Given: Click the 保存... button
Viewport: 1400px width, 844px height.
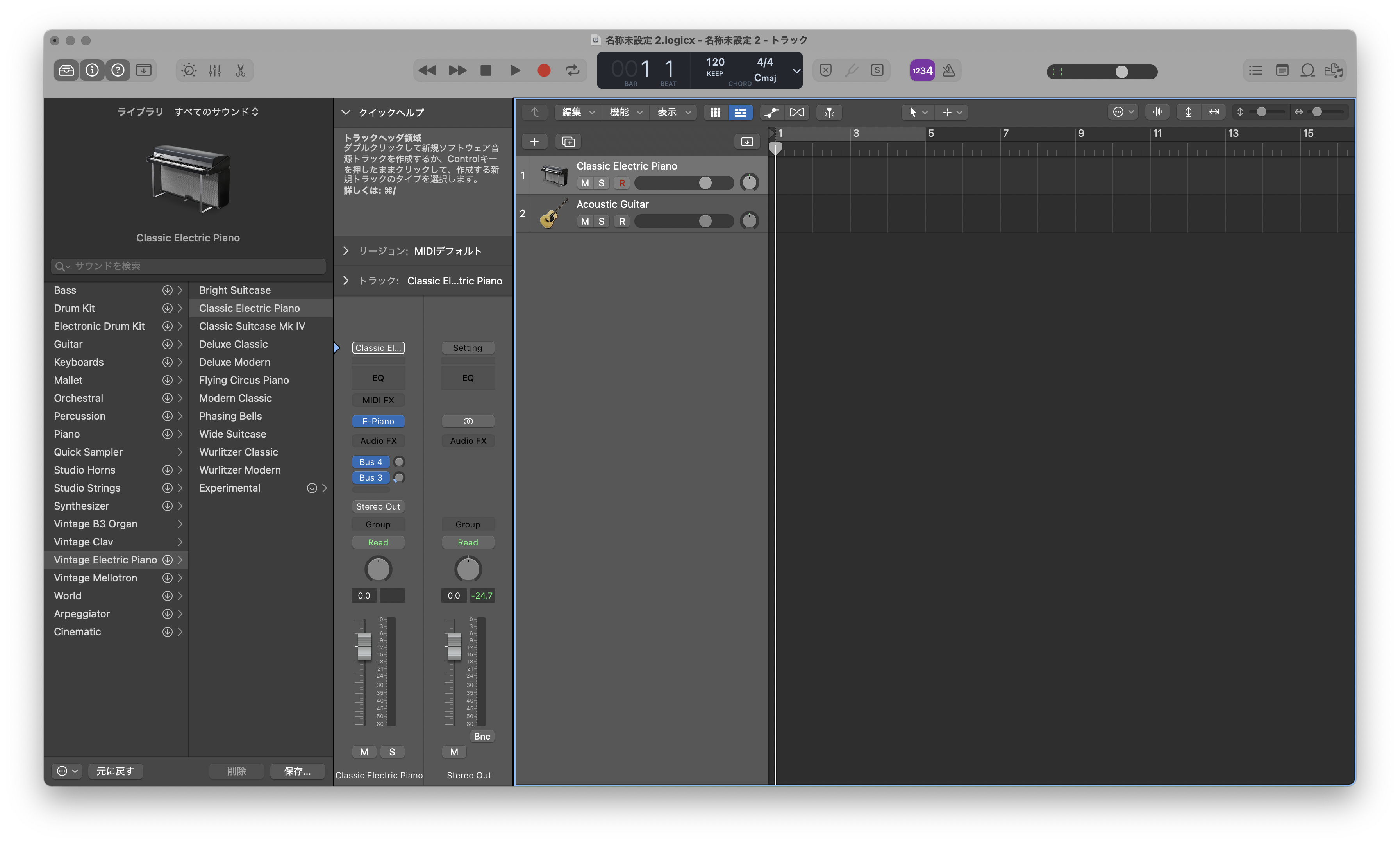Looking at the screenshot, I should tap(297, 771).
